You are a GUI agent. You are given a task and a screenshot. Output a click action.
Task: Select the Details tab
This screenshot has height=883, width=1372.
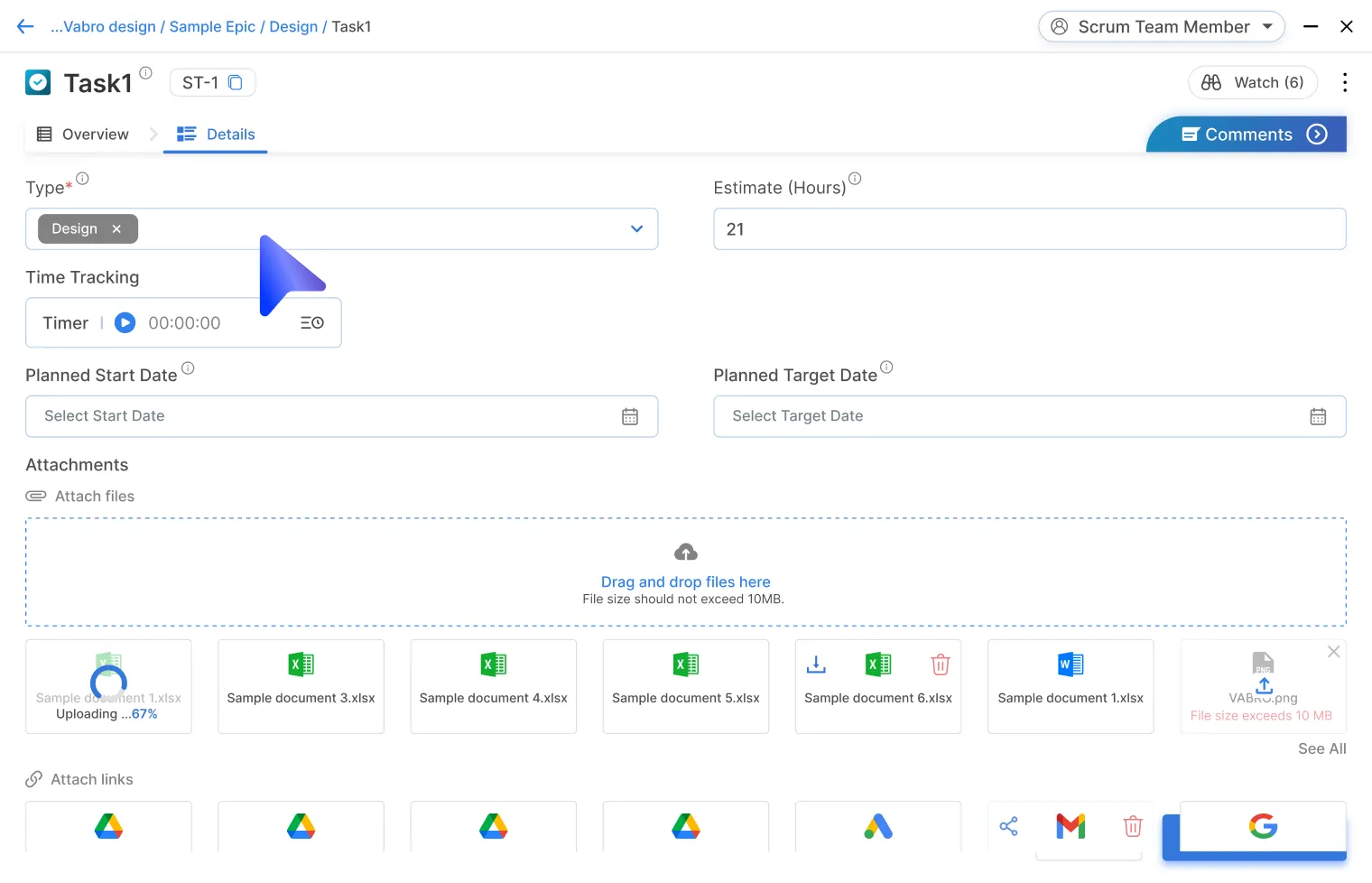pyautogui.click(x=217, y=135)
